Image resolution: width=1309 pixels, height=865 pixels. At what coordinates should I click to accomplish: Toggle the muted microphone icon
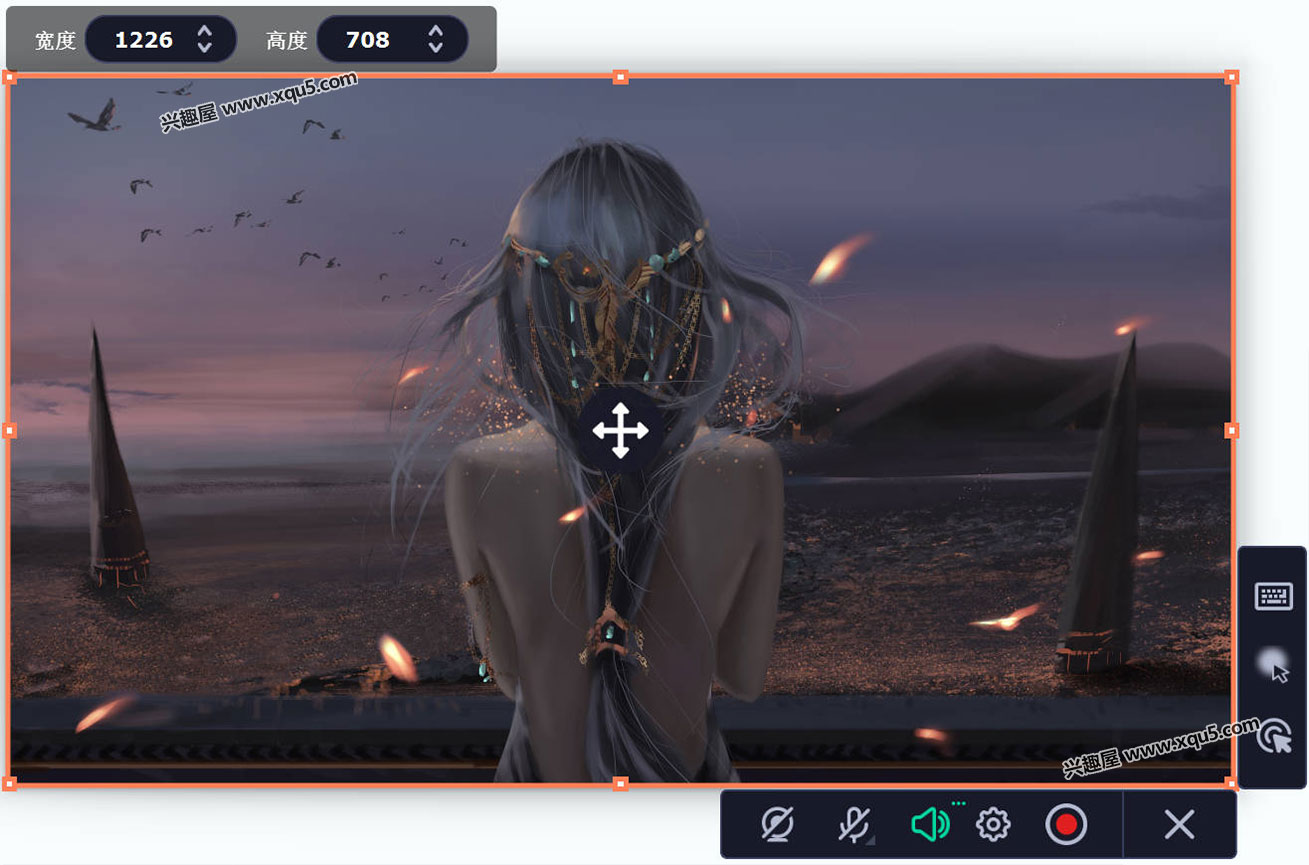point(853,825)
